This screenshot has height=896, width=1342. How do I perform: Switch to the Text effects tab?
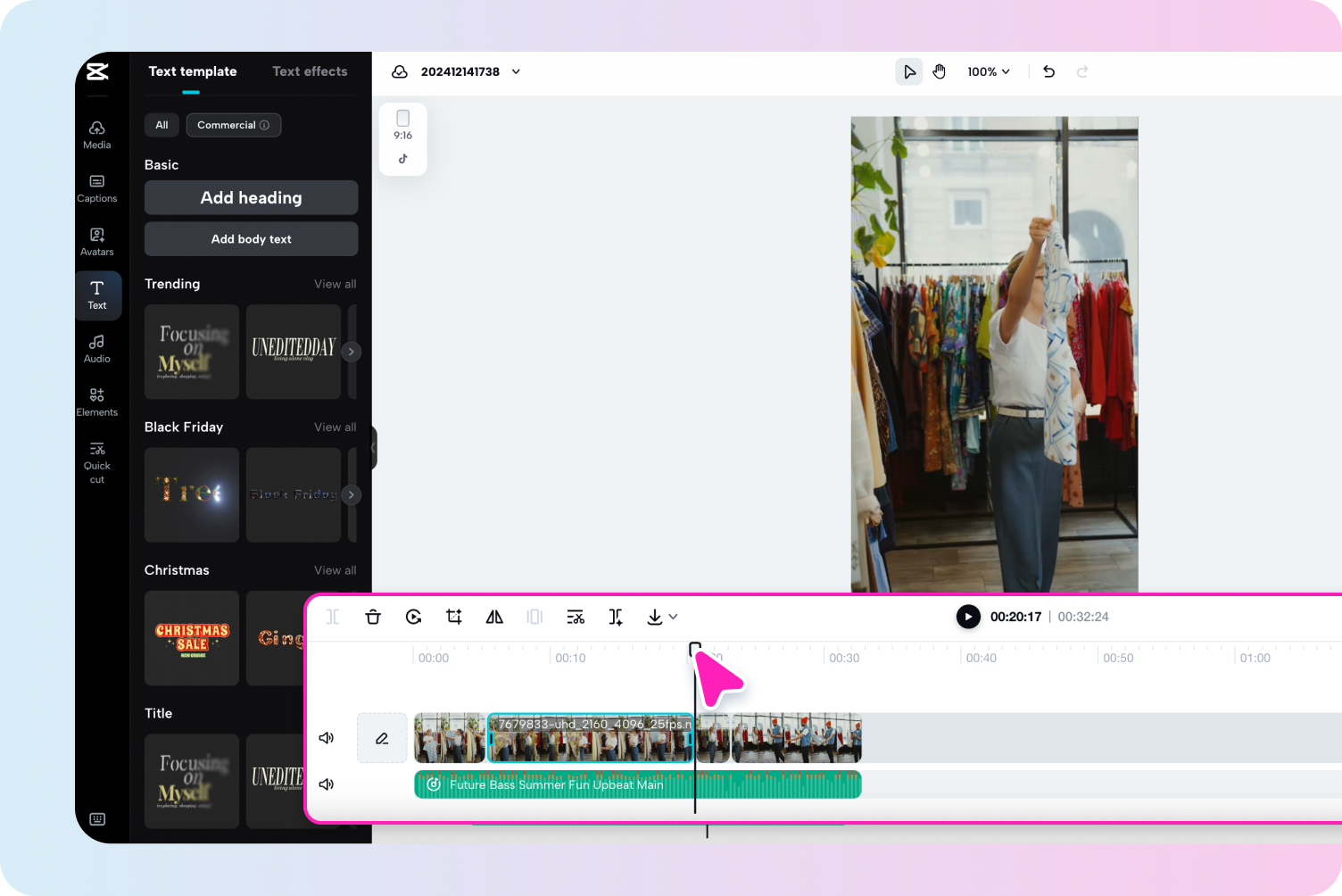310,71
